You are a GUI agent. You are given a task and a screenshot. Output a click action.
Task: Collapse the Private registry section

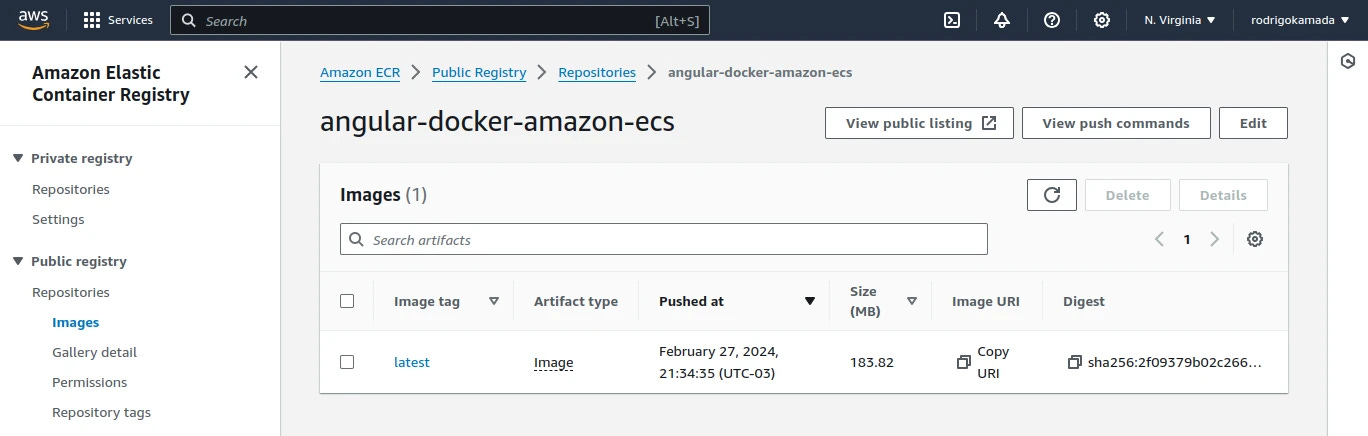point(18,158)
